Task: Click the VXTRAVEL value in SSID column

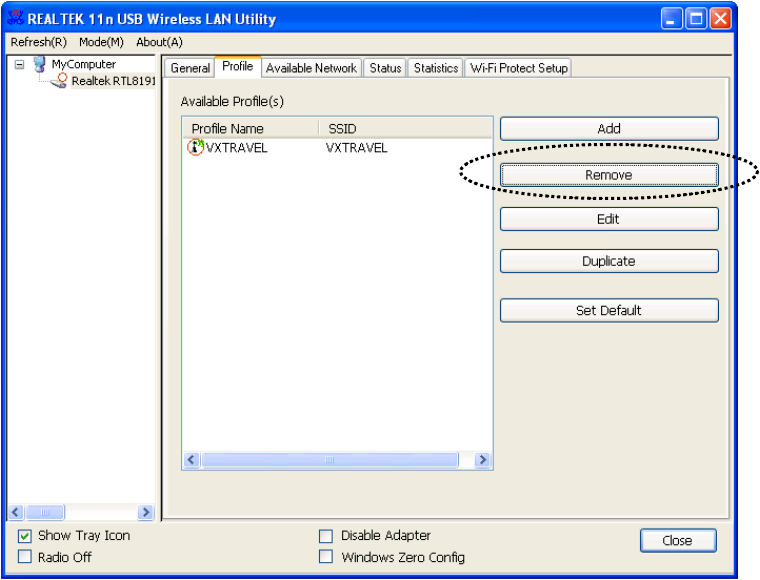Action: tap(356, 147)
